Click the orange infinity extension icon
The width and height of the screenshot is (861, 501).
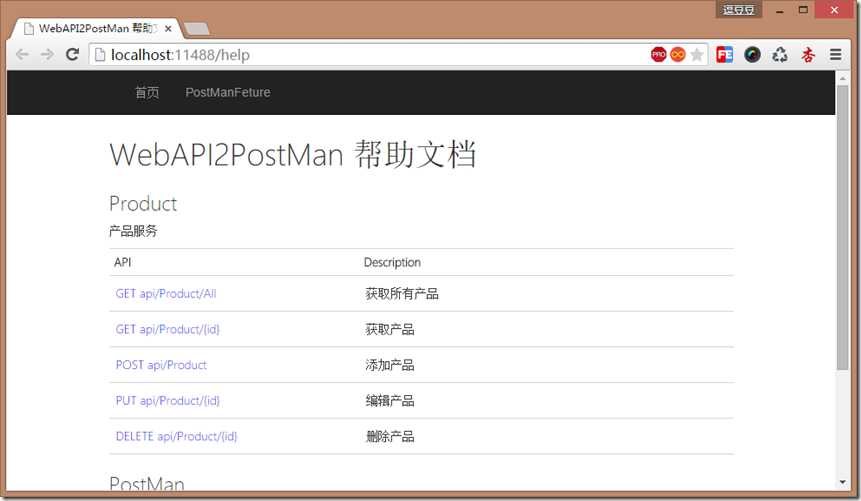tap(678, 54)
